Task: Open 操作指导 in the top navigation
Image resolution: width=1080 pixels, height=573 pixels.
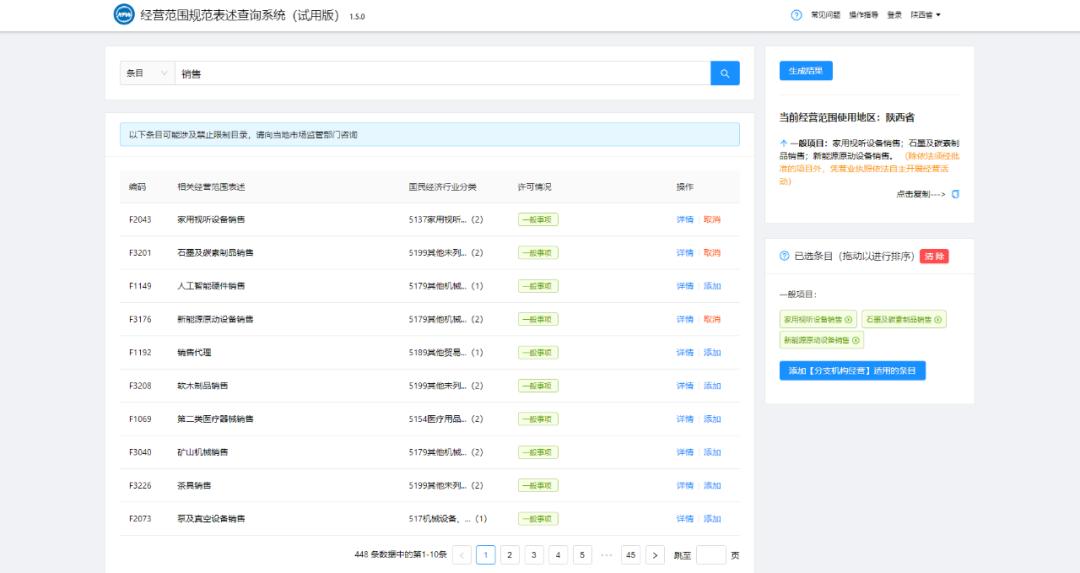Action: point(863,15)
